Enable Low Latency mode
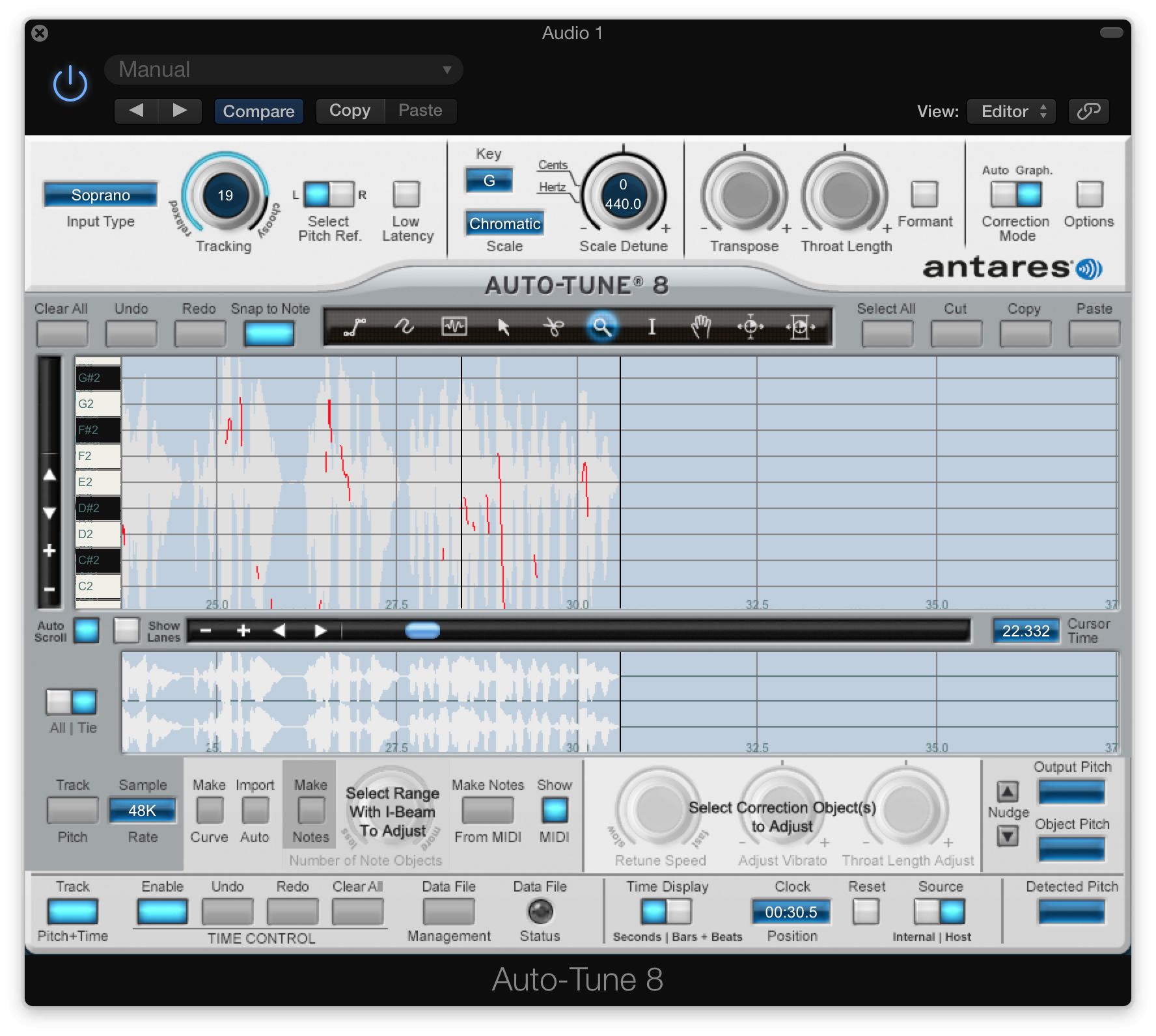 click(406, 194)
